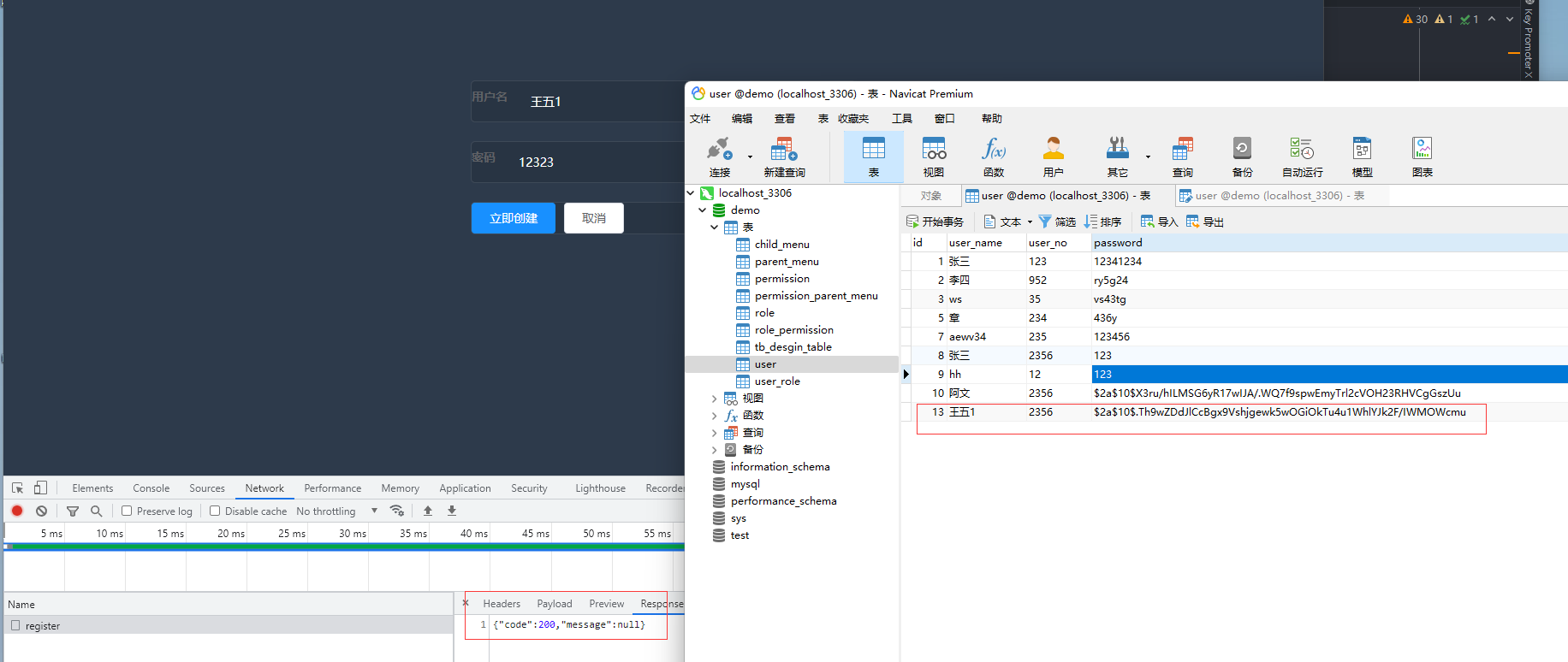Open the 连接 dropdown arrow
The width and height of the screenshot is (1568, 662).
pos(750,157)
